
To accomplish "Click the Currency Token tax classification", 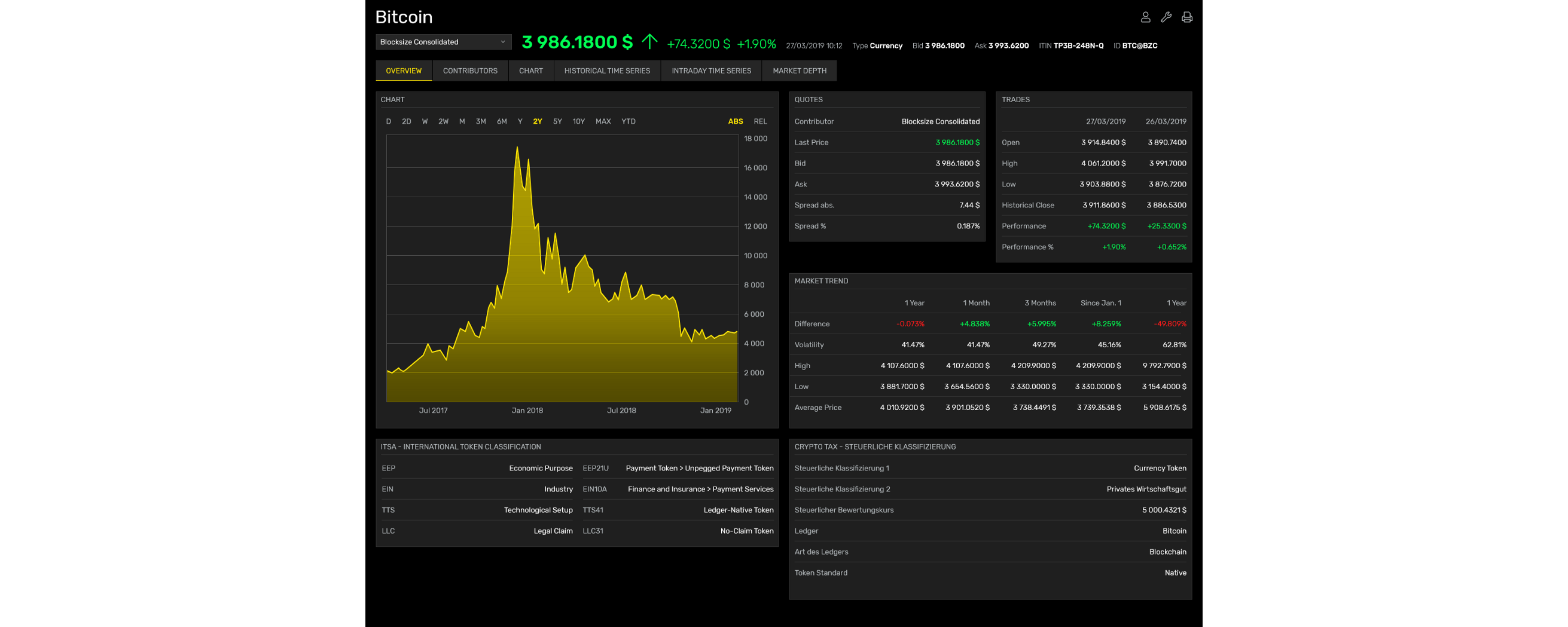I will tap(1160, 468).
